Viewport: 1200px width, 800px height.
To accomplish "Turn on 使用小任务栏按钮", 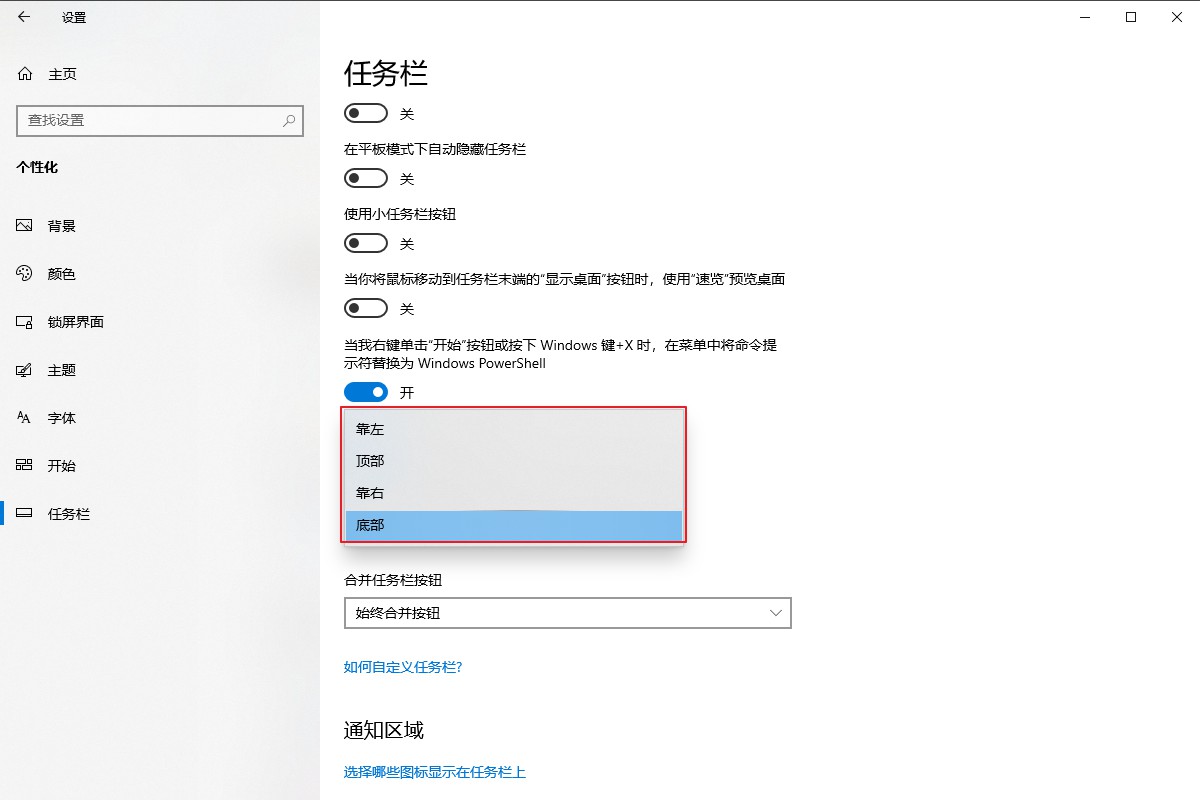I will pyautogui.click(x=365, y=242).
